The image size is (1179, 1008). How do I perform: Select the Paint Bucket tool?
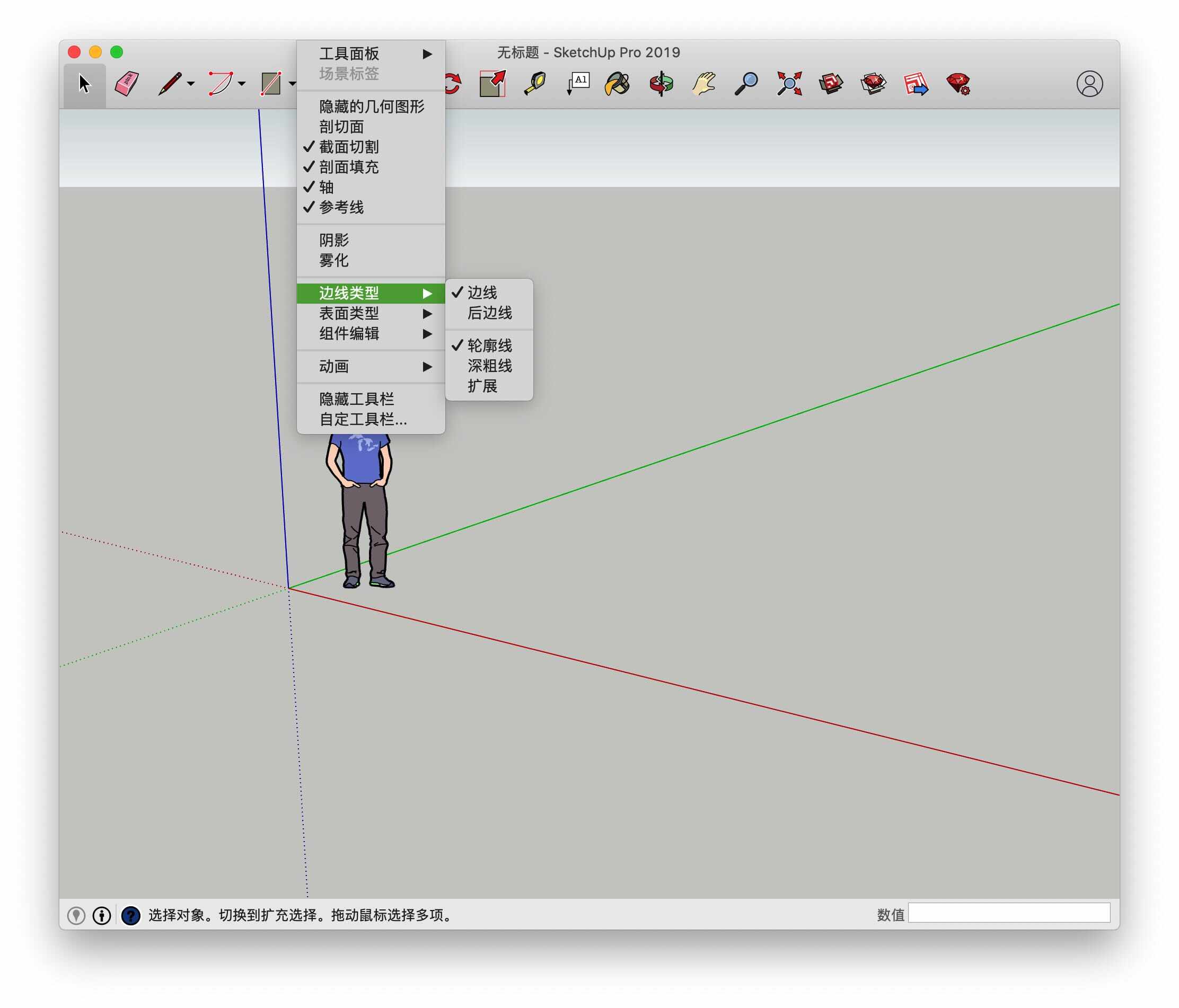click(x=617, y=84)
